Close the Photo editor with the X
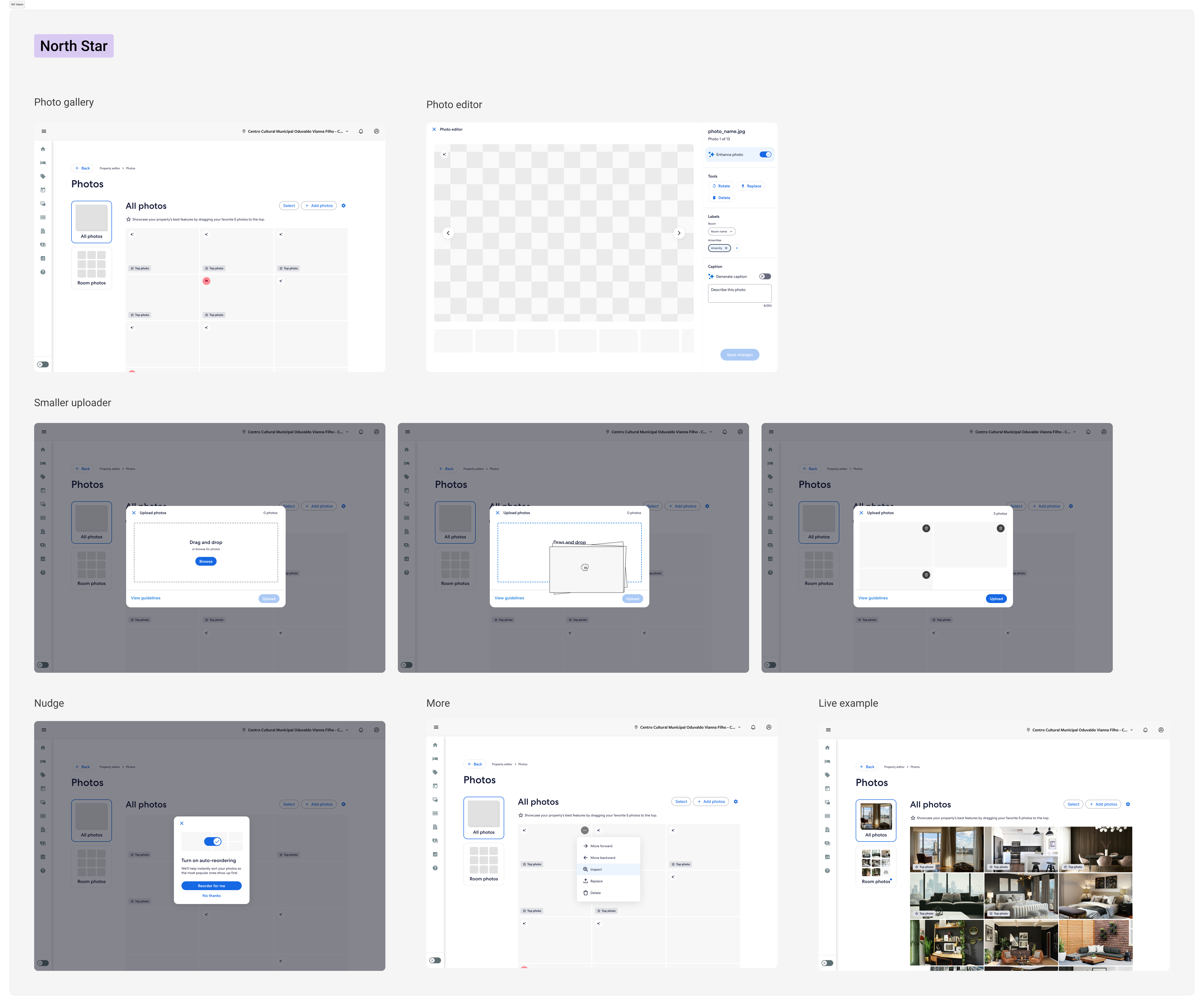 (x=434, y=130)
